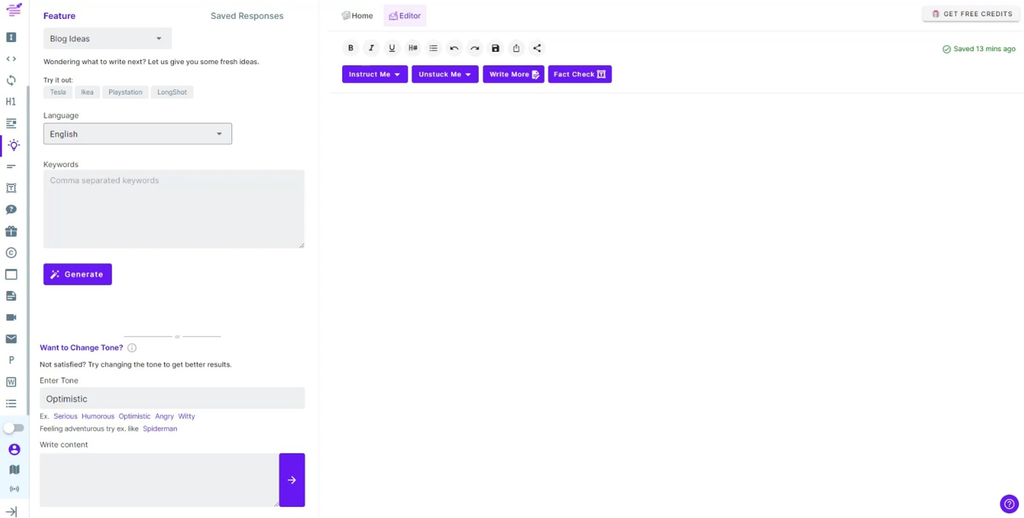This screenshot has width=1024, height=518.
Task: Open the H1 heading tool in sidebar
Action: (x=11, y=102)
